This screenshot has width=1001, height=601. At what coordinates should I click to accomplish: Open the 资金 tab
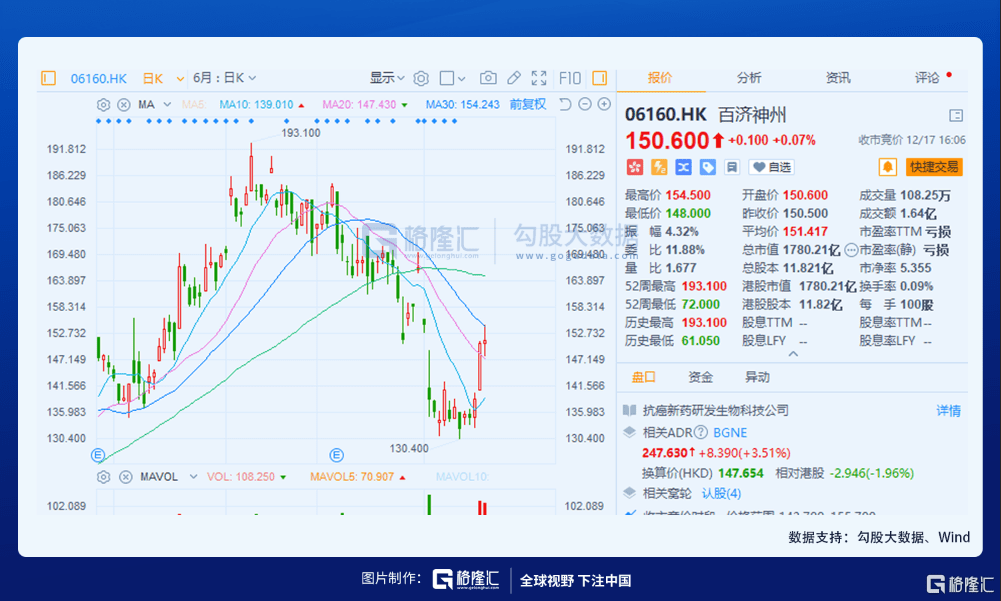pyautogui.click(x=700, y=377)
